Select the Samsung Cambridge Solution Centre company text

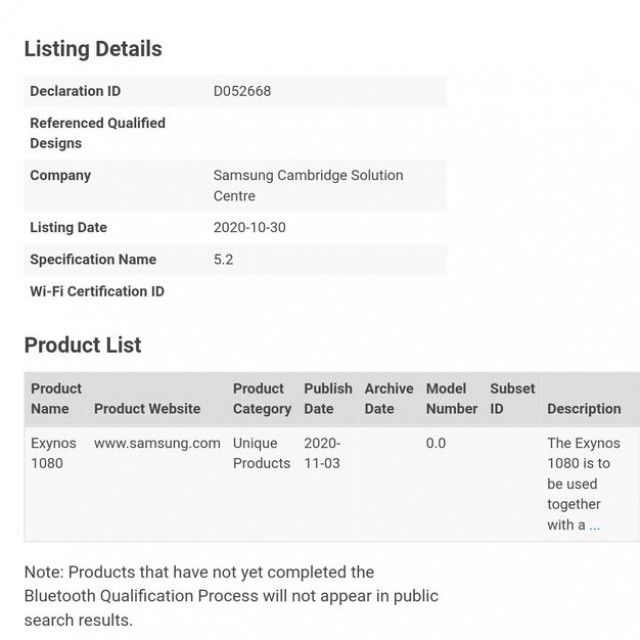pos(308,185)
